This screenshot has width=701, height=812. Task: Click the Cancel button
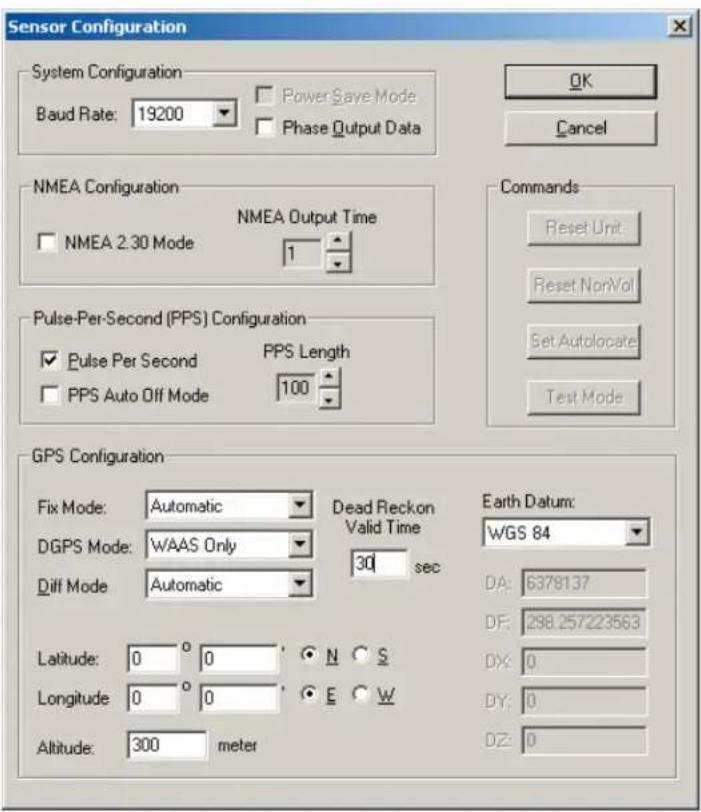point(580,128)
